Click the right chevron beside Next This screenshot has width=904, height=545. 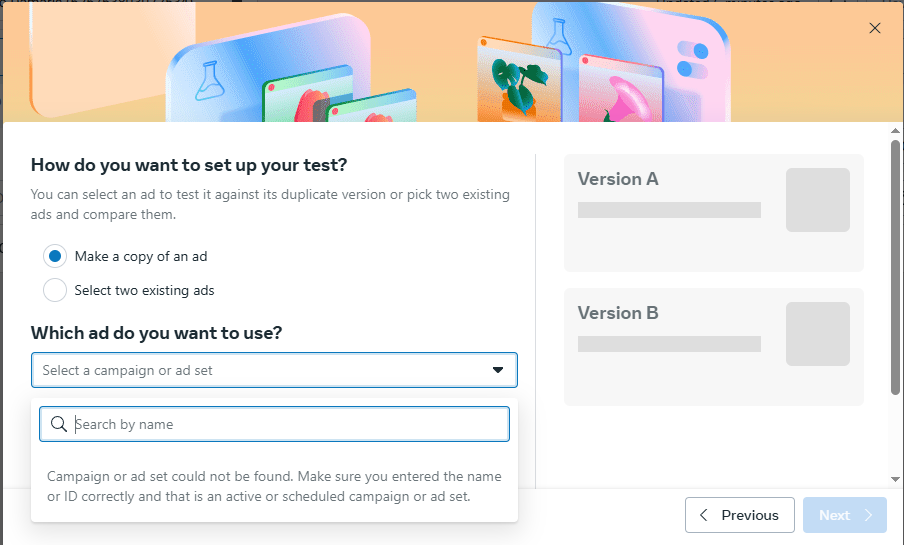[868, 515]
